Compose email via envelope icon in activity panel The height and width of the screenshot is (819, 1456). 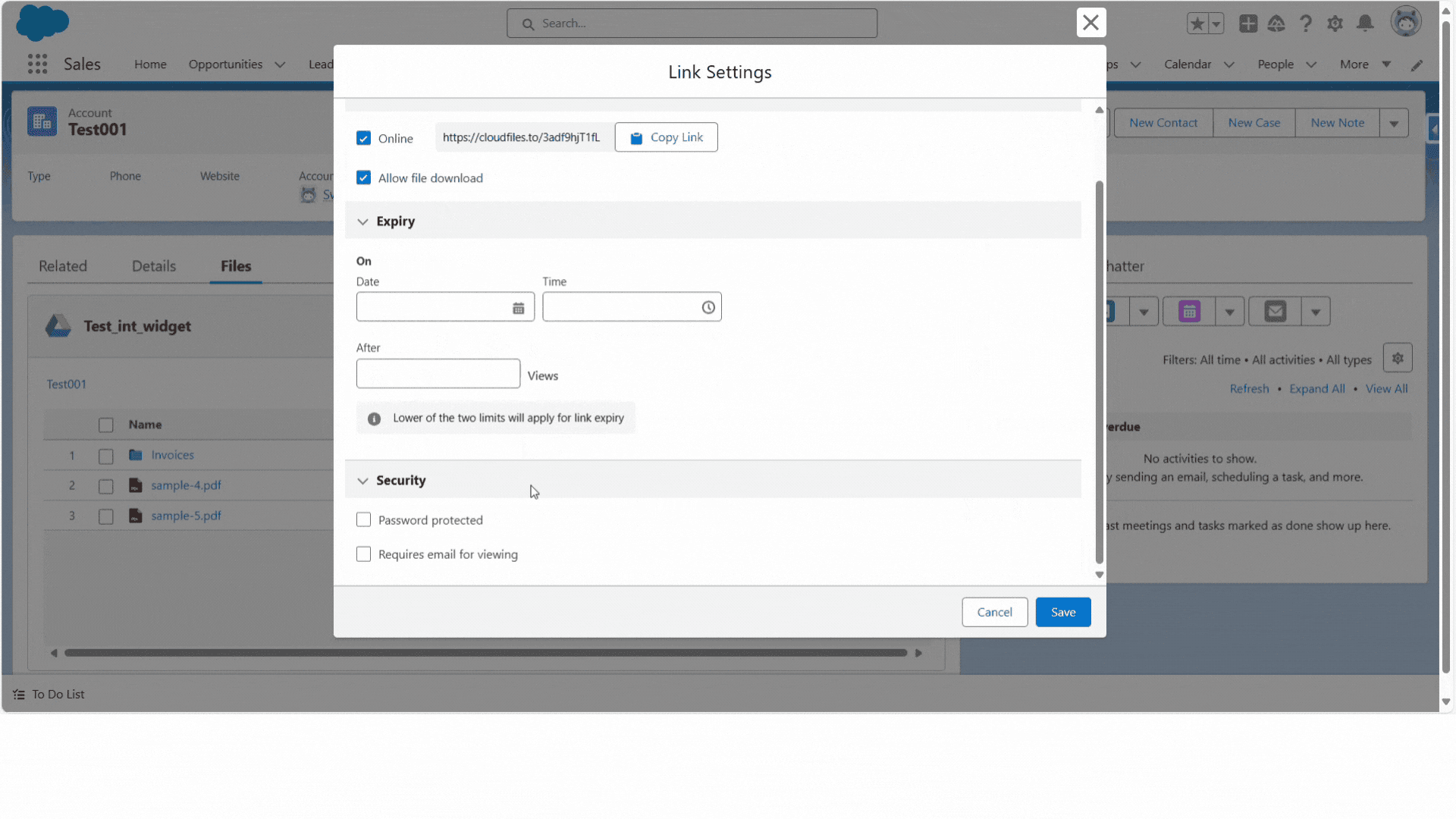pyautogui.click(x=1276, y=311)
